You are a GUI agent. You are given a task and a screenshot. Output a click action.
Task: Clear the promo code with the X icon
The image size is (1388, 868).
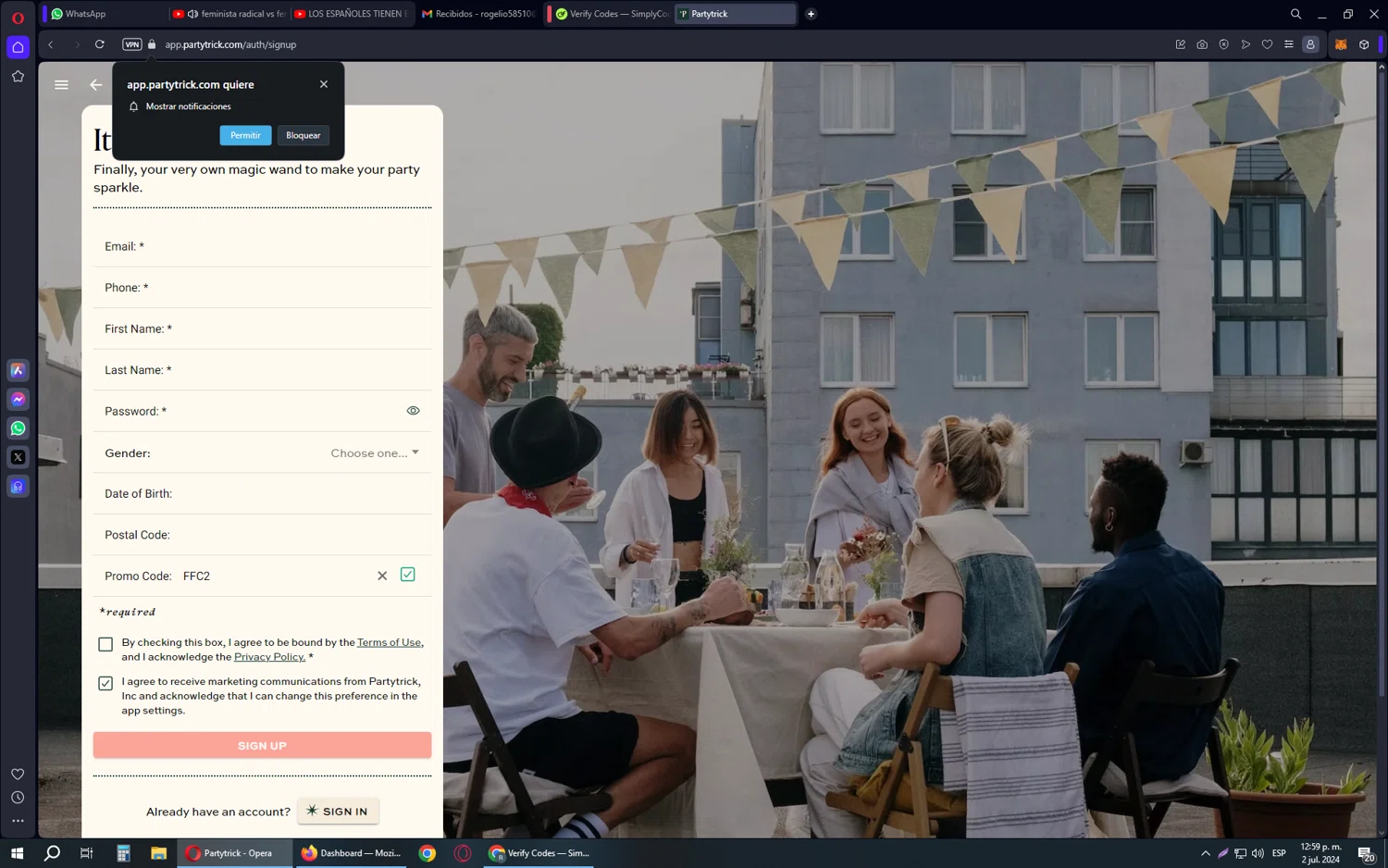(x=382, y=576)
